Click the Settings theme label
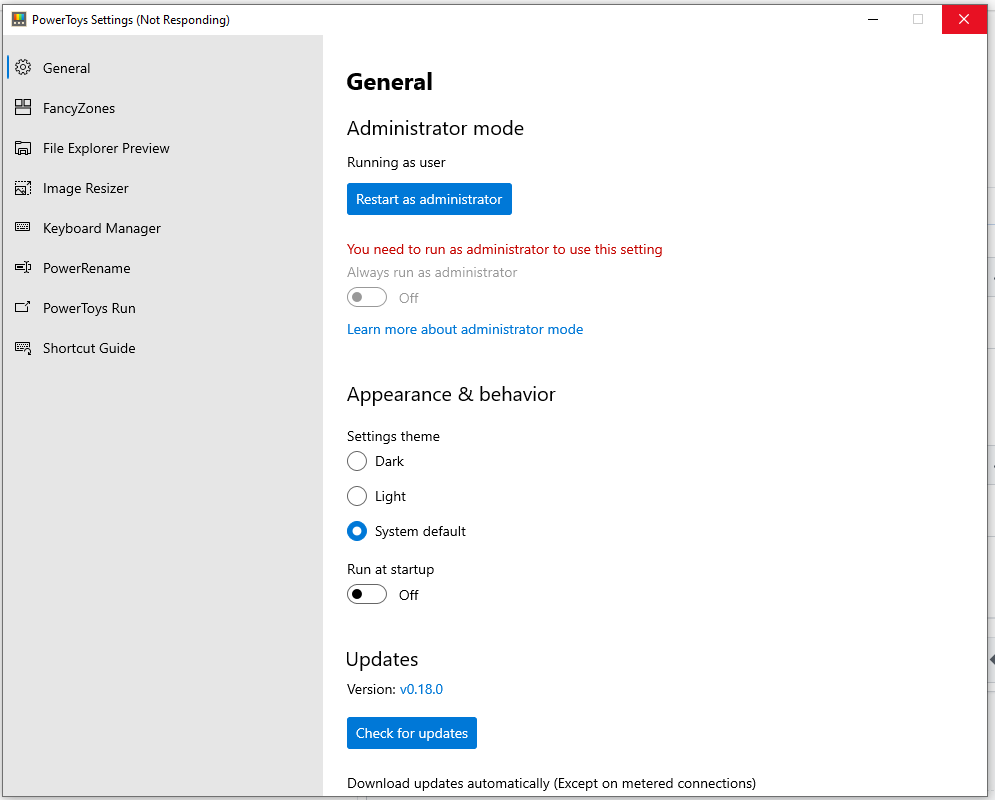Screen dimensions: 995x800 pyautogui.click(x=393, y=436)
